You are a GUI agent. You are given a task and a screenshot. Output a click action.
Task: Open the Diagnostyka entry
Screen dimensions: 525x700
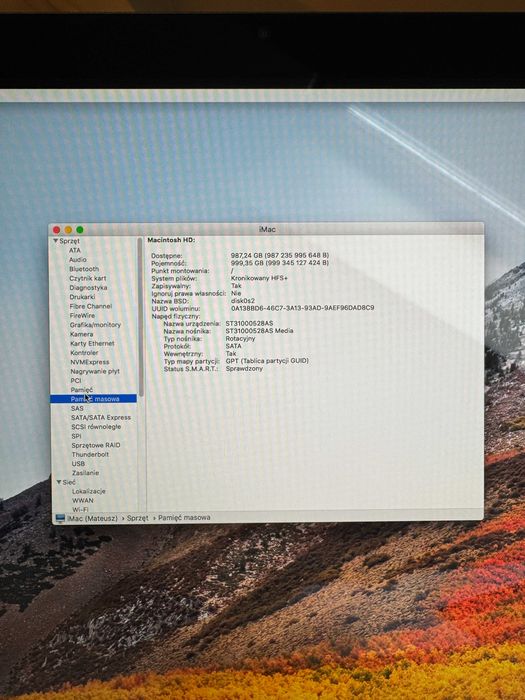(88, 288)
